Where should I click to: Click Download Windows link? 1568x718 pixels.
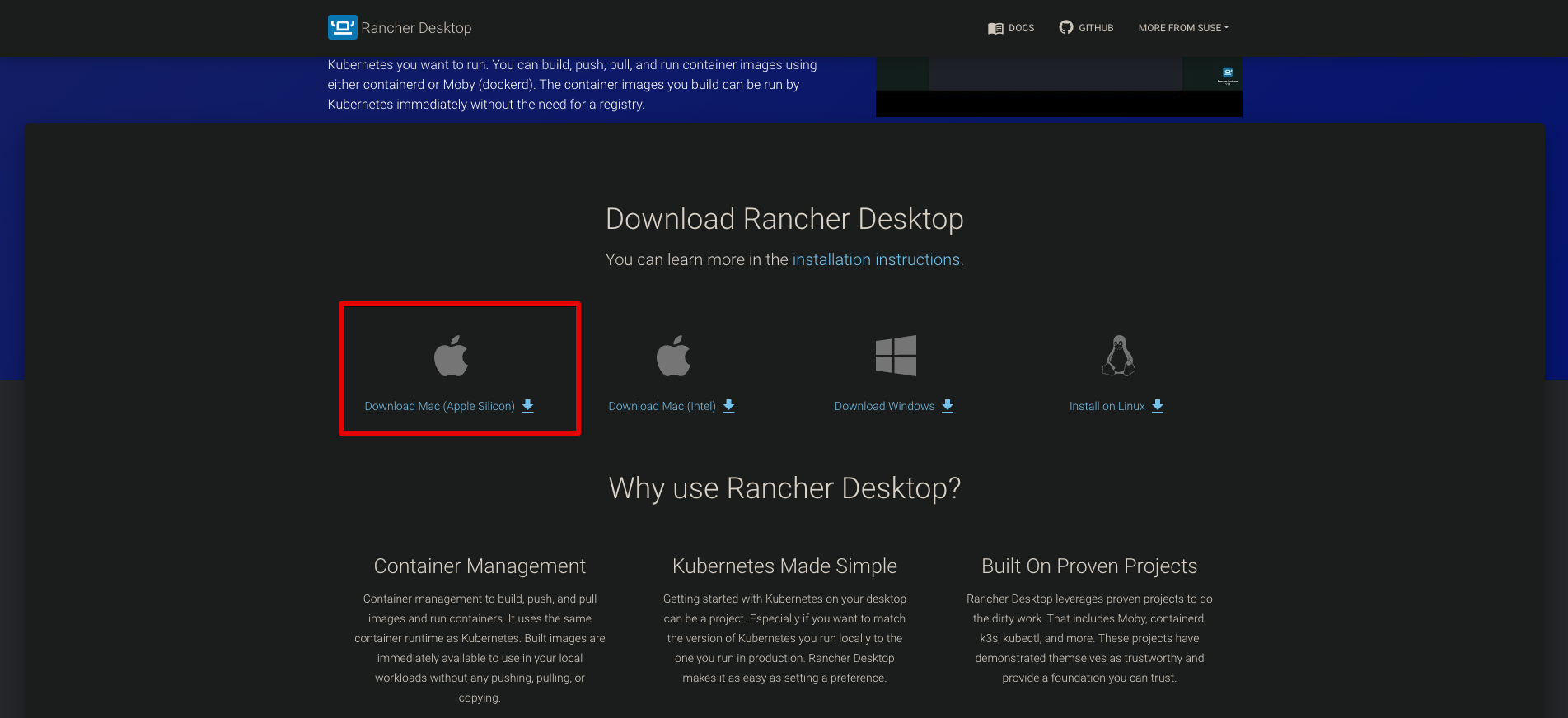click(x=884, y=406)
